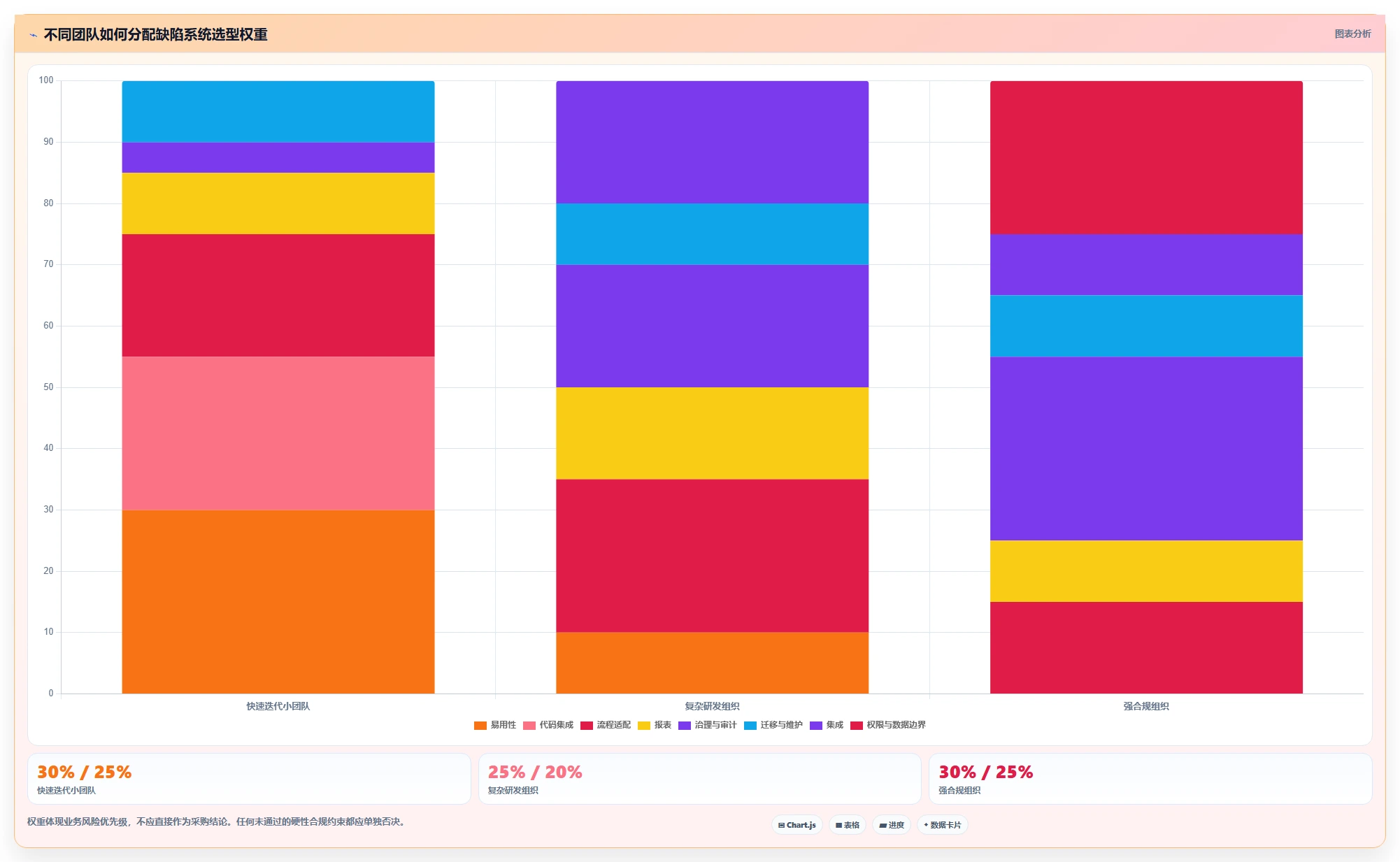Open the 快速迭代小团队 30% / 25% card
This screenshot has height=862, width=1400.
pos(249,779)
